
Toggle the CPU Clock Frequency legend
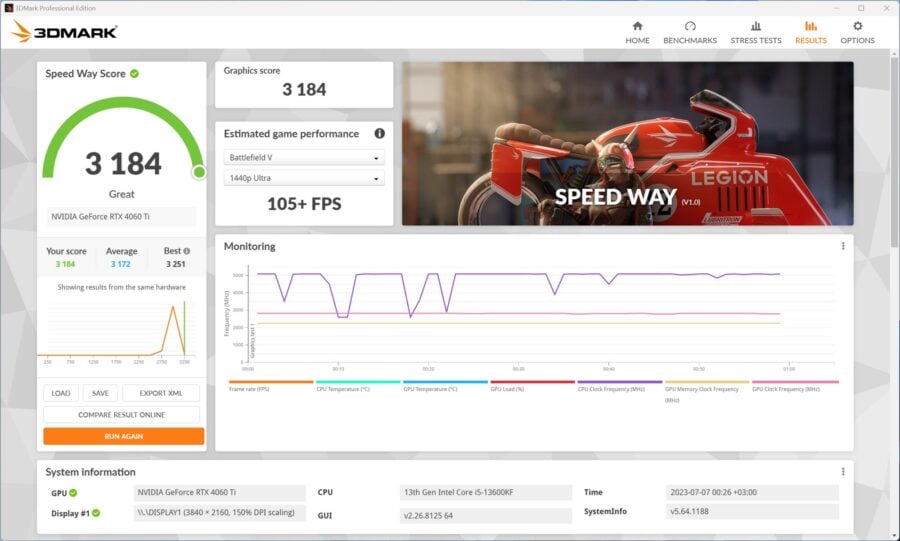[x=619, y=386]
